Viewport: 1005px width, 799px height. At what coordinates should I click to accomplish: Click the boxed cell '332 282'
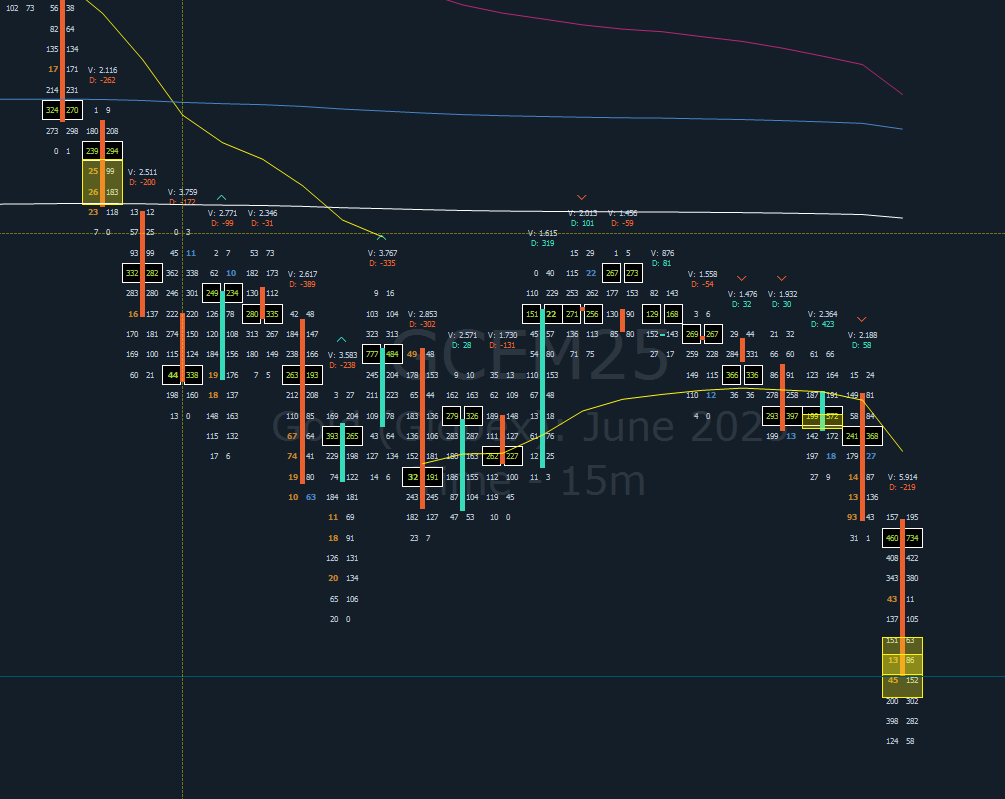(x=142, y=273)
